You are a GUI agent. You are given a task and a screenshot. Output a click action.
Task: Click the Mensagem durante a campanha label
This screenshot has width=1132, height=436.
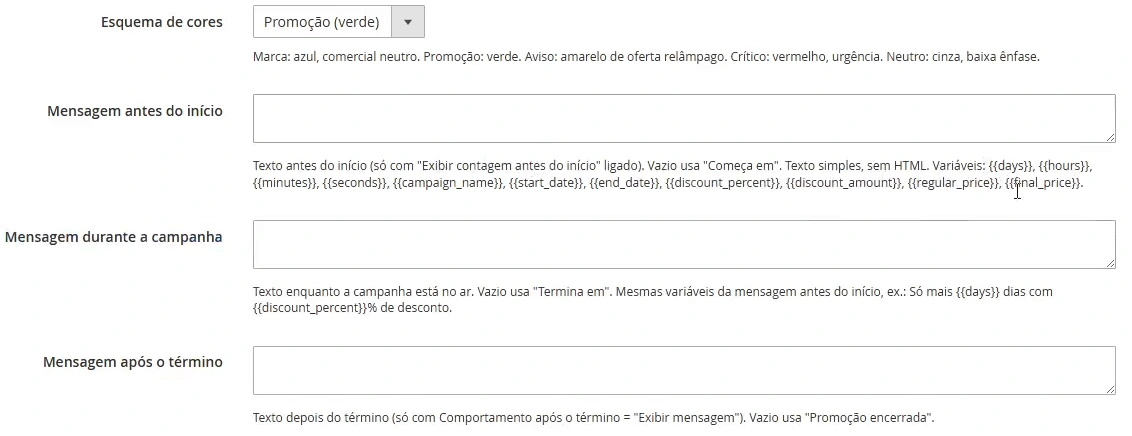[113, 237]
